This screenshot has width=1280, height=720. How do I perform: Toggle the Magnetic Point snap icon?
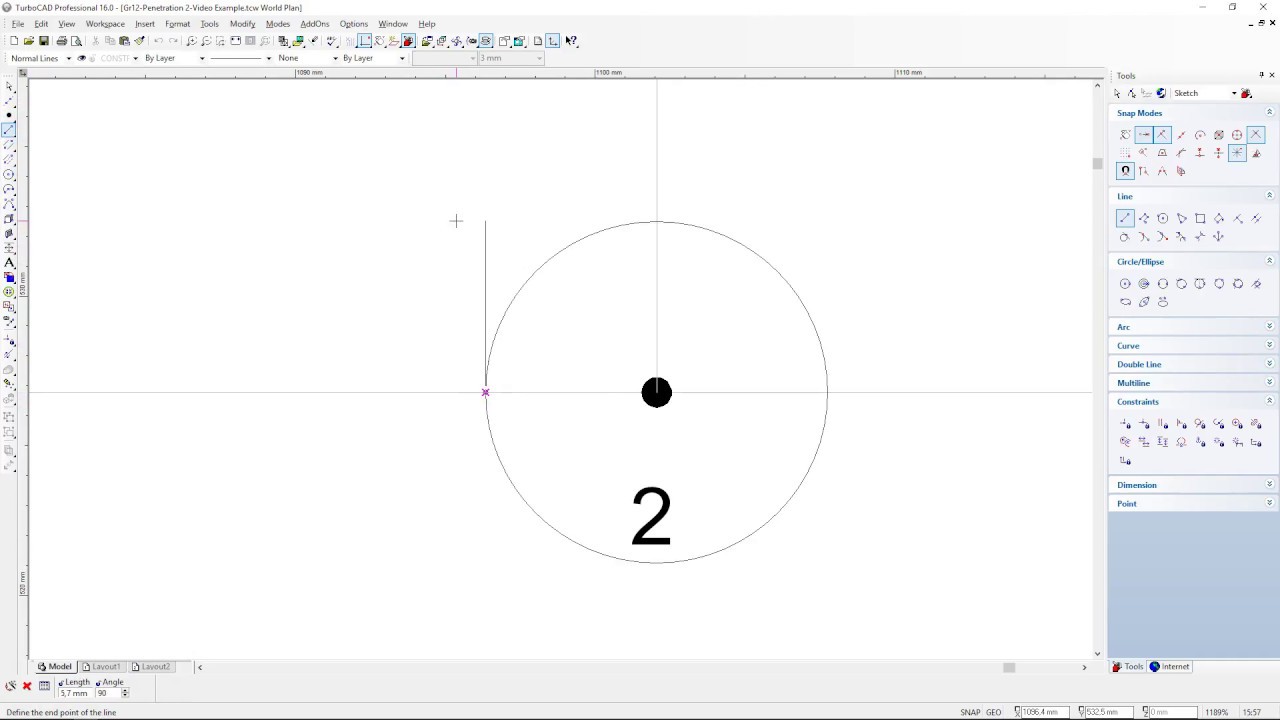[x=1125, y=171]
